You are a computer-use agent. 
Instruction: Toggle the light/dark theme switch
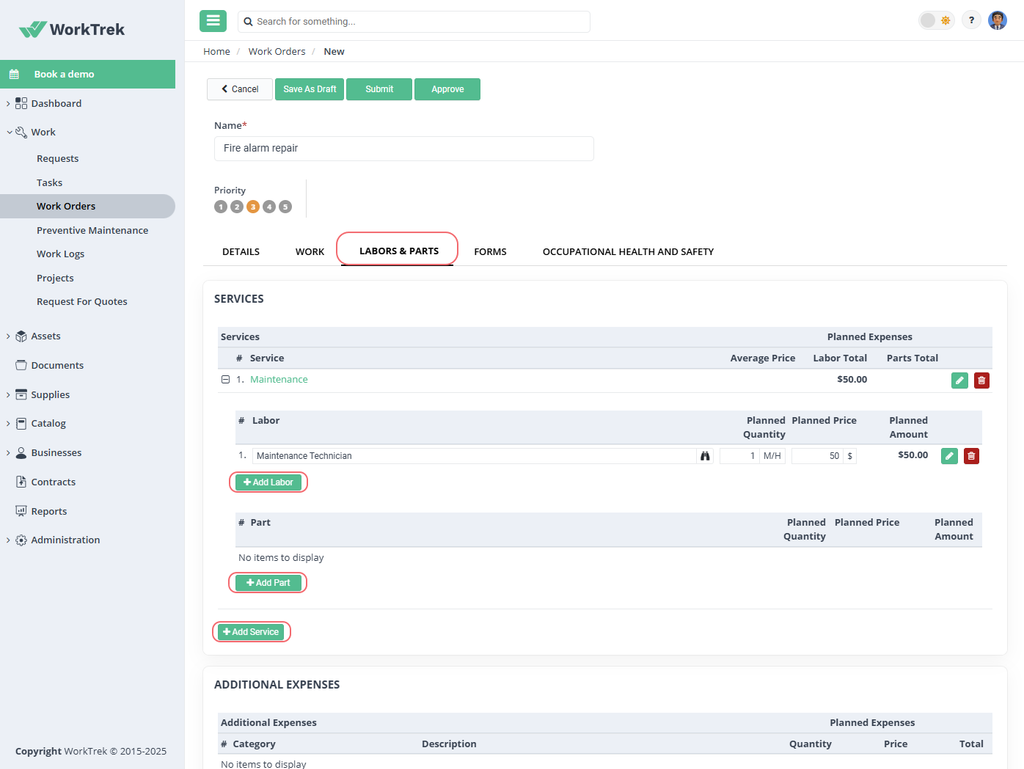pyautogui.click(x=936, y=20)
